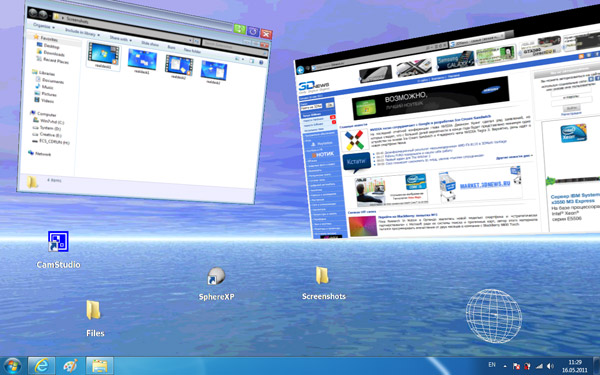Expand the Include in library dropdown
The width and height of the screenshot is (600, 375).
click(x=82, y=32)
